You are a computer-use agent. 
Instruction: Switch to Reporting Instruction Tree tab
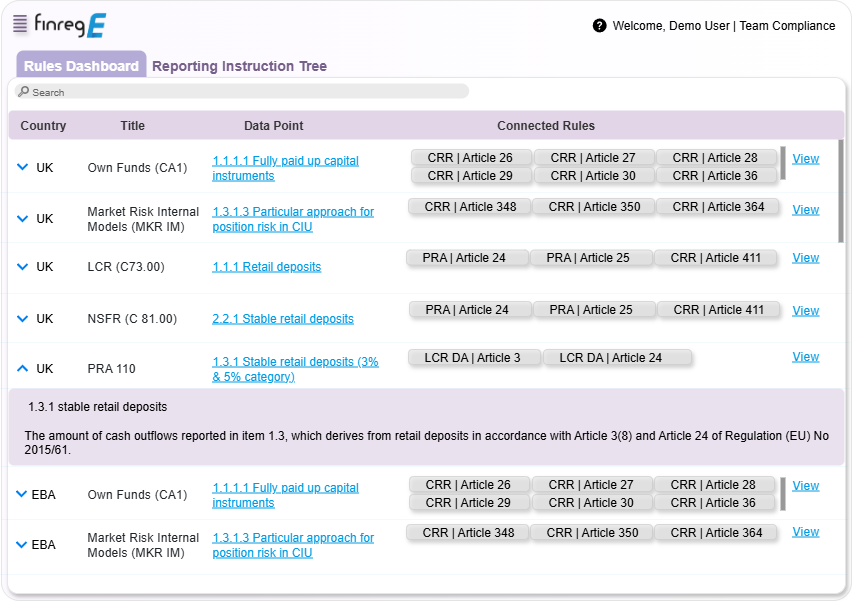tap(239, 66)
